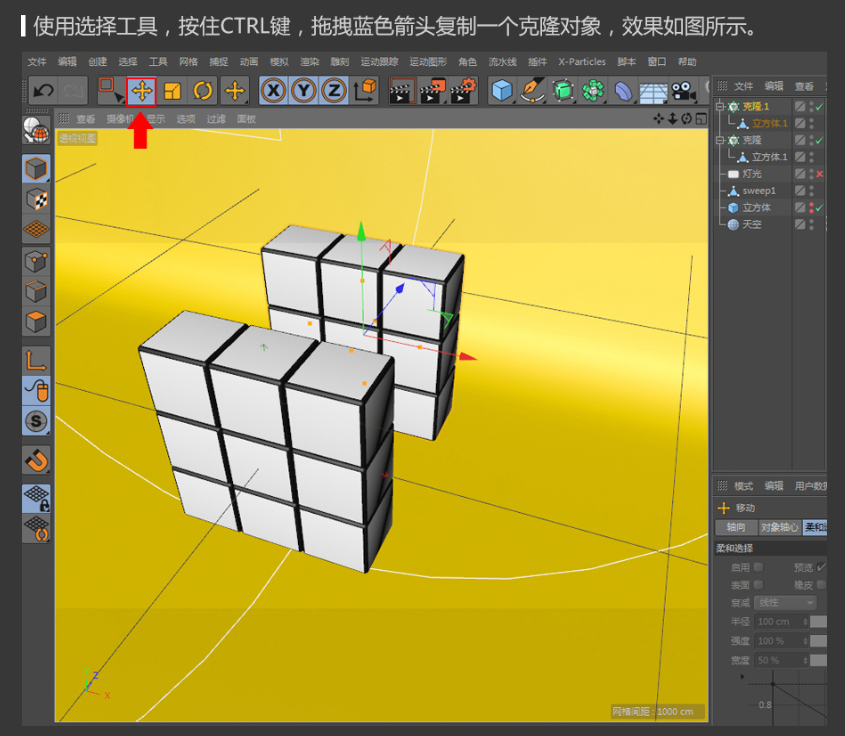Collapse the 克隆.1 tree node
This screenshot has width=845, height=736.
720,106
